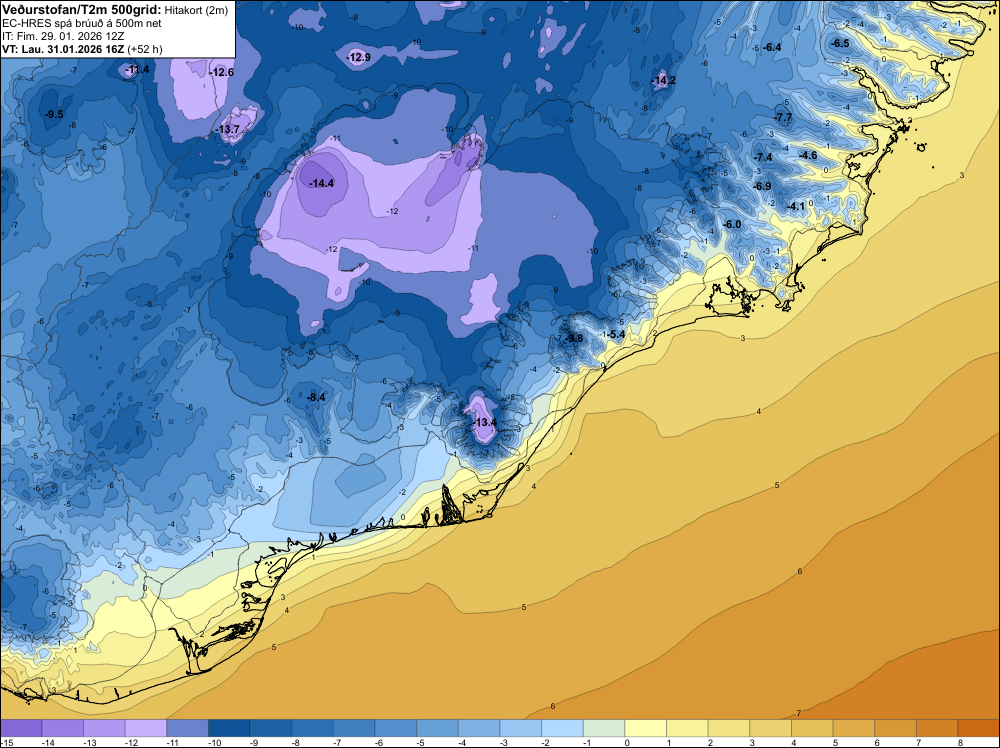The width and height of the screenshot is (1000, 748).
Task: Select the -4.1 temperature label
Action: [x=795, y=207]
